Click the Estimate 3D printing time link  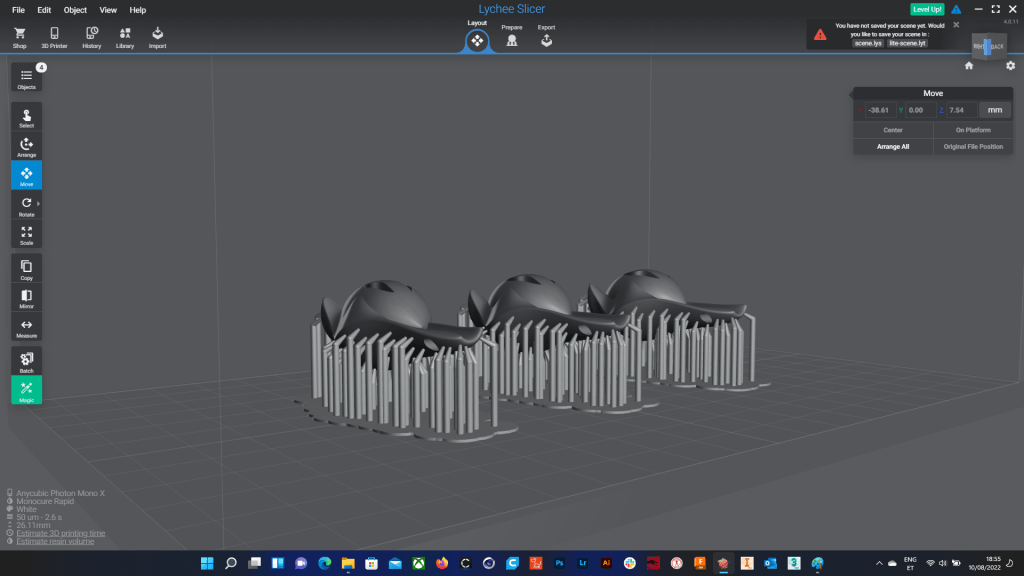61,533
